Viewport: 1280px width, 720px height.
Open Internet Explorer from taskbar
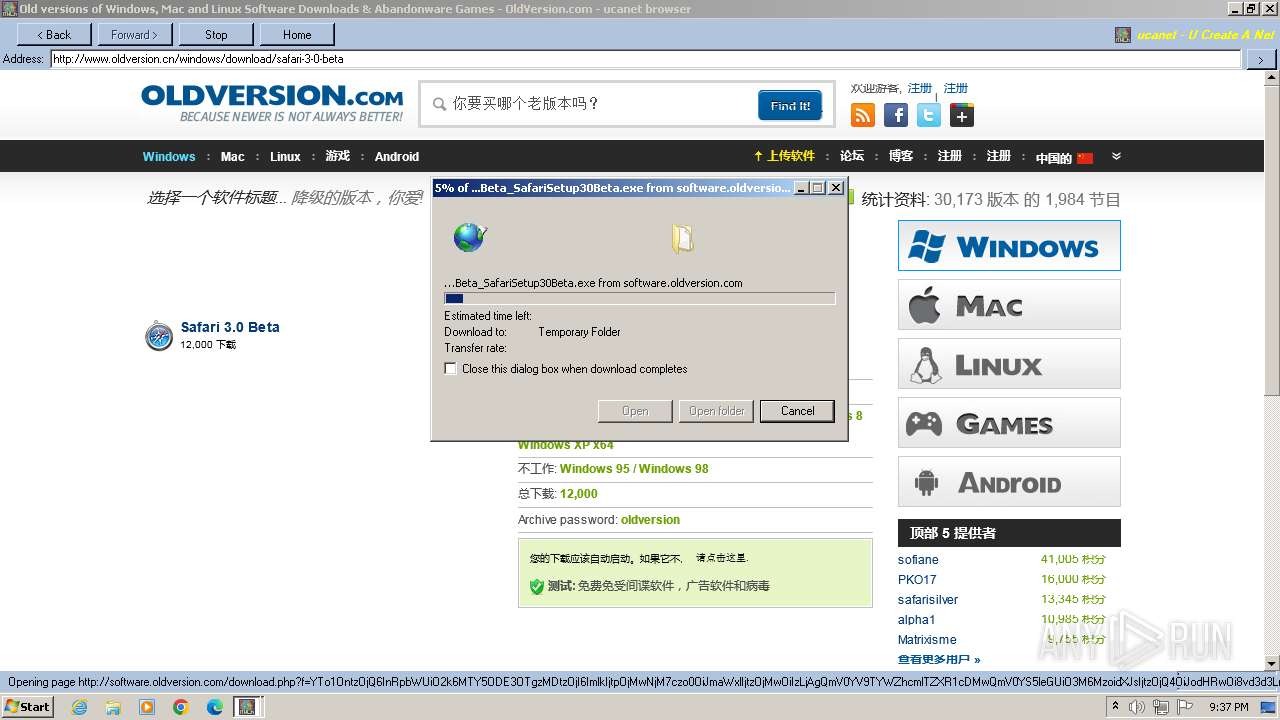point(79,707)
